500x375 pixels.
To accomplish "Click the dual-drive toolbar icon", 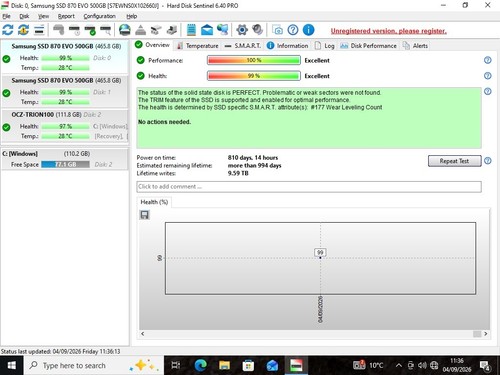I will tap(156, 30).
